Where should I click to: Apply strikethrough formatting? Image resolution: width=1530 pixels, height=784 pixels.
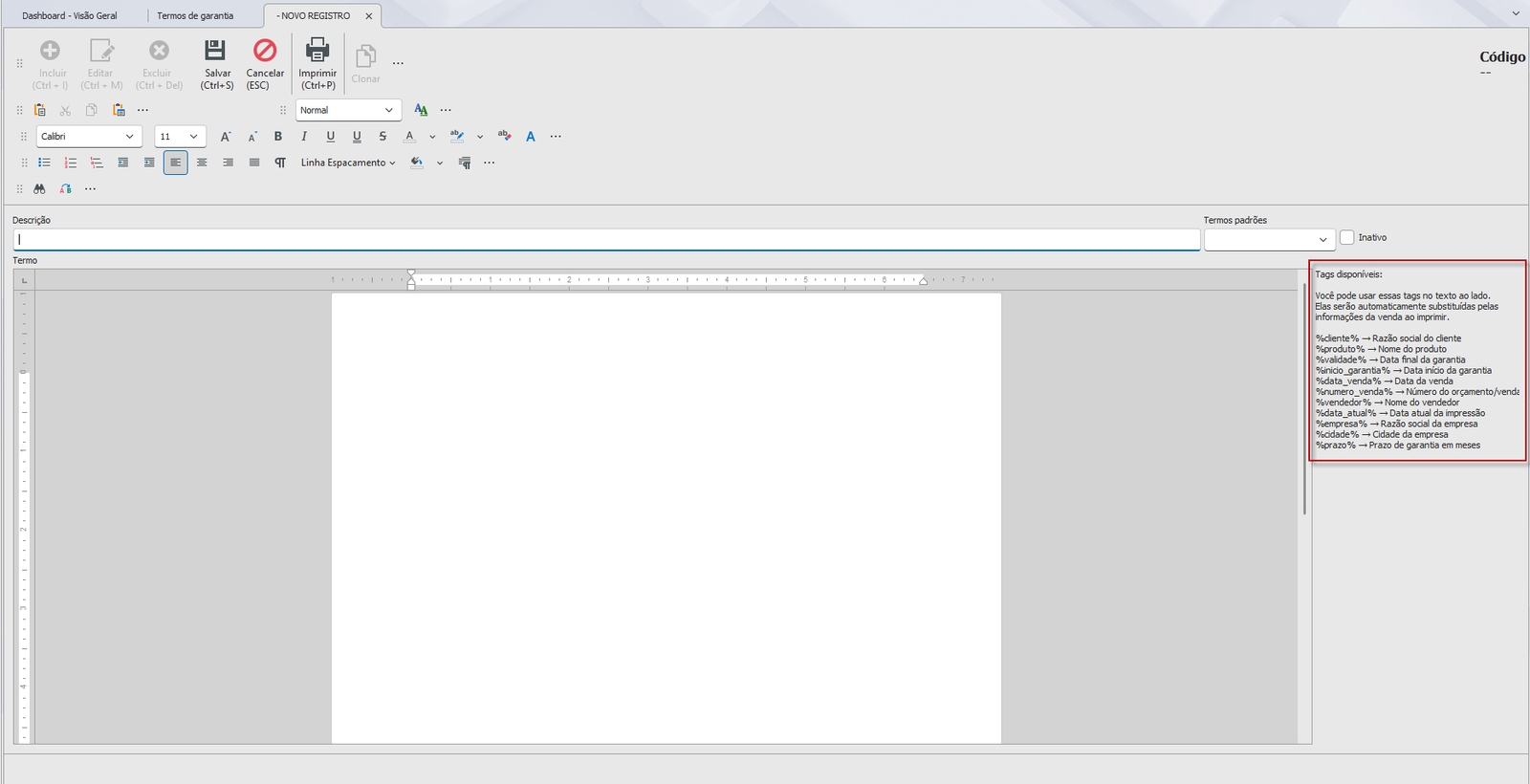coord(382,137)
